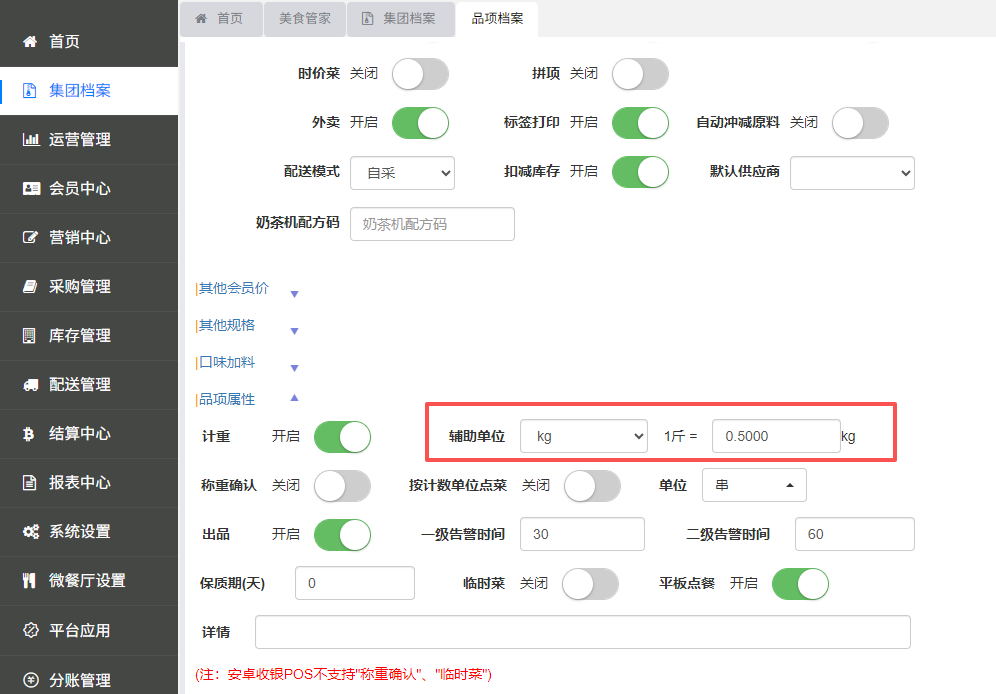996x694 pixels.
Task: Click the 运营管理 bar chart icon
Action: (x=30, y=139)
